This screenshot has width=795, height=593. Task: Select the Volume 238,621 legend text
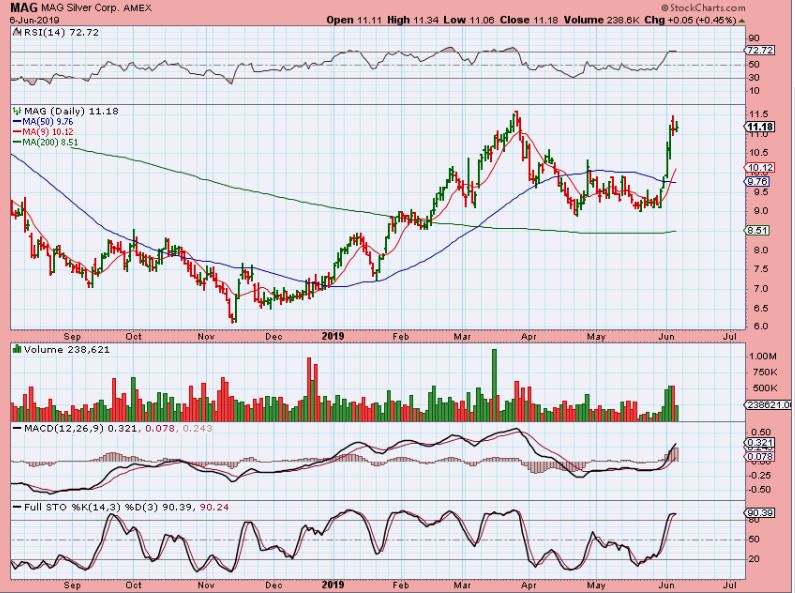(66, 350)
